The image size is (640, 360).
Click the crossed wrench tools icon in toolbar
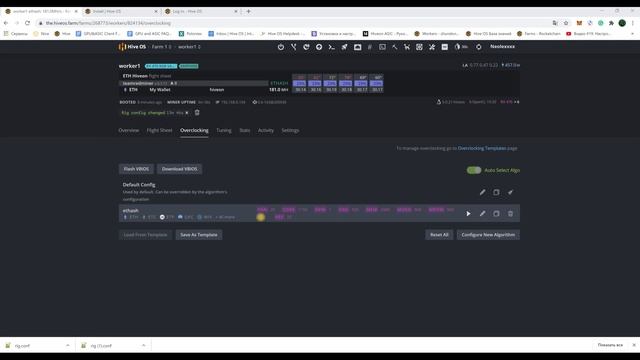point(432,47)
